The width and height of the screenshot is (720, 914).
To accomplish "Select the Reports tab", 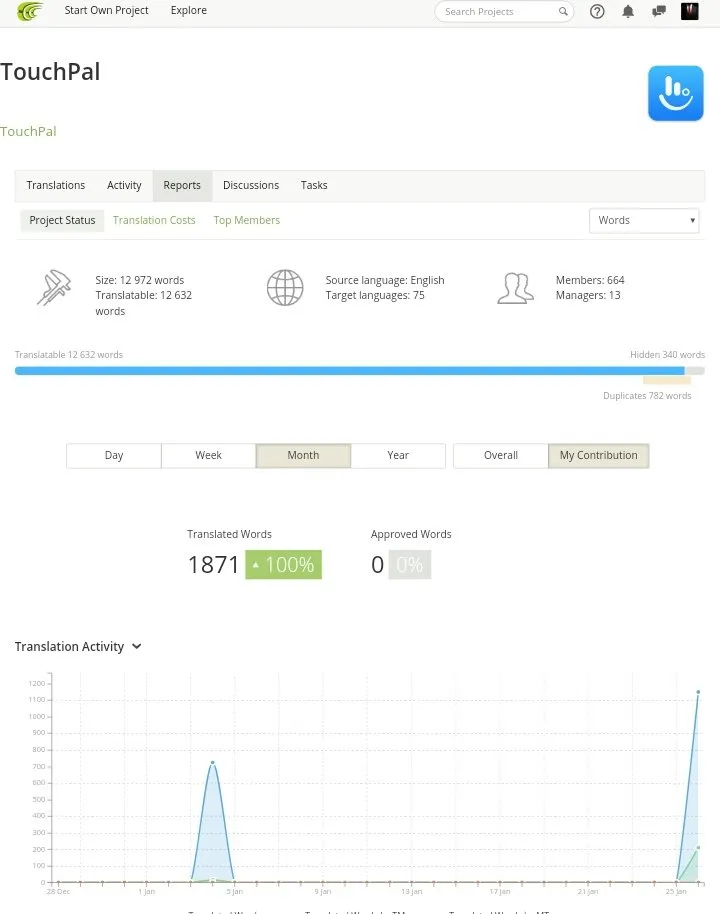I will [x=182, y=186].
